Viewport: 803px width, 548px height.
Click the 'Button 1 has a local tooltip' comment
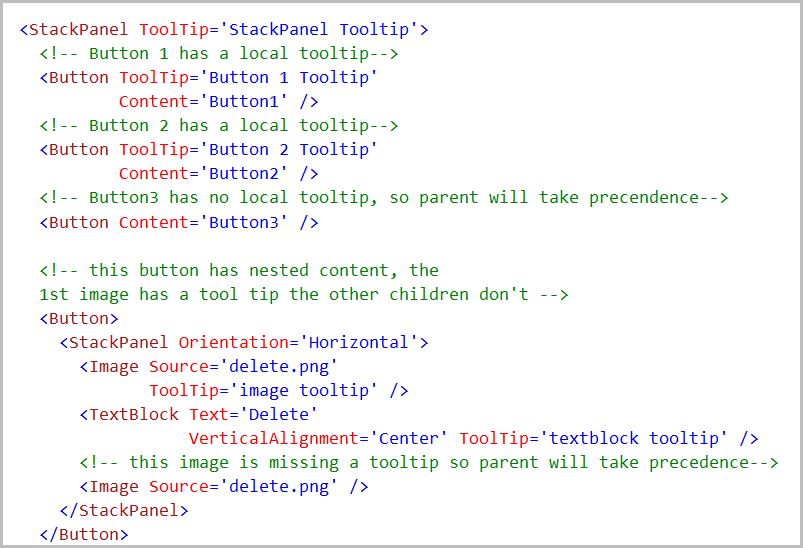[x=219, y=53]
